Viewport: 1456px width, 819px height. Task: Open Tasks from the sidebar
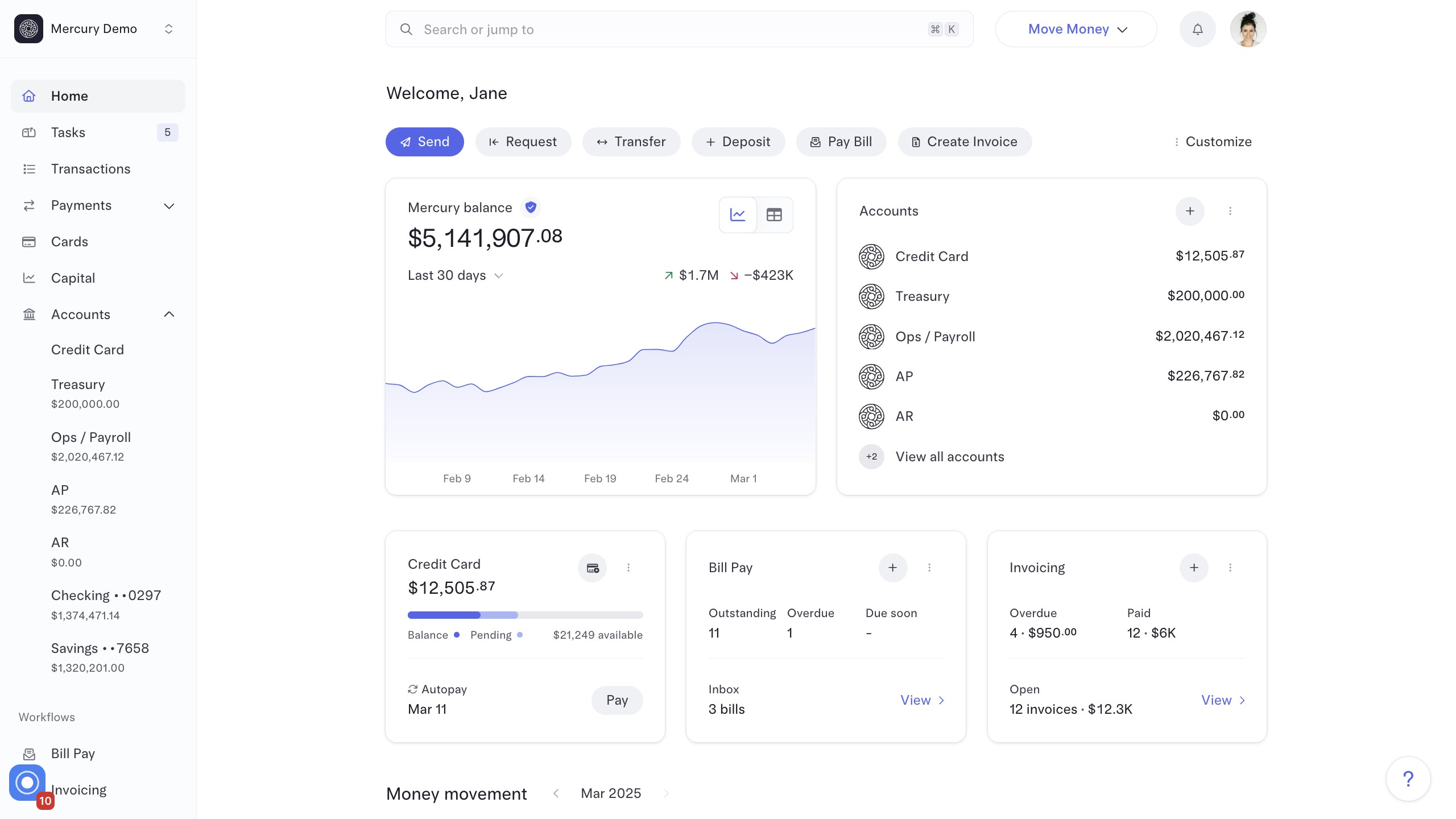68,133
